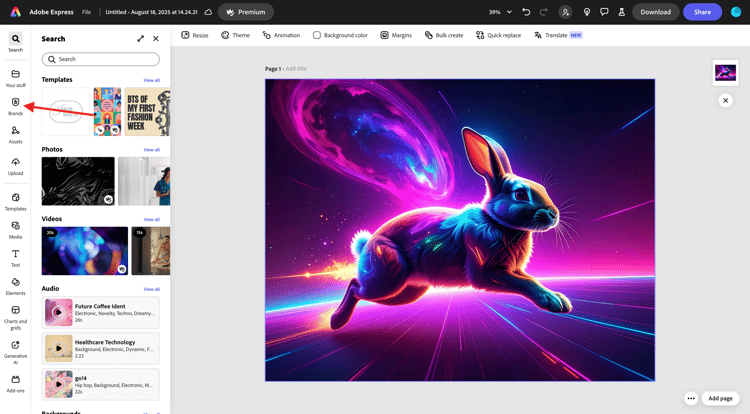Click the Undo arrow icon
The height and width of the screenshot is (414, 750).
[526, 12]
